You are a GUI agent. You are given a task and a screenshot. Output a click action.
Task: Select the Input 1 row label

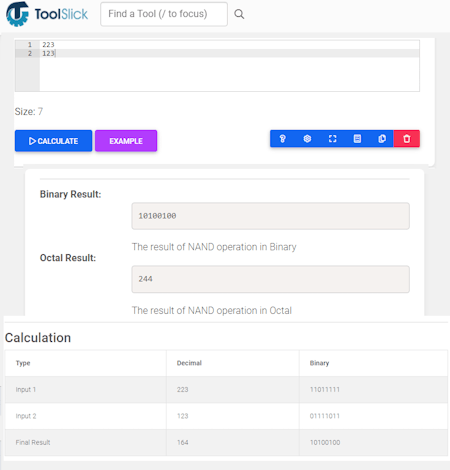(26, 389)
